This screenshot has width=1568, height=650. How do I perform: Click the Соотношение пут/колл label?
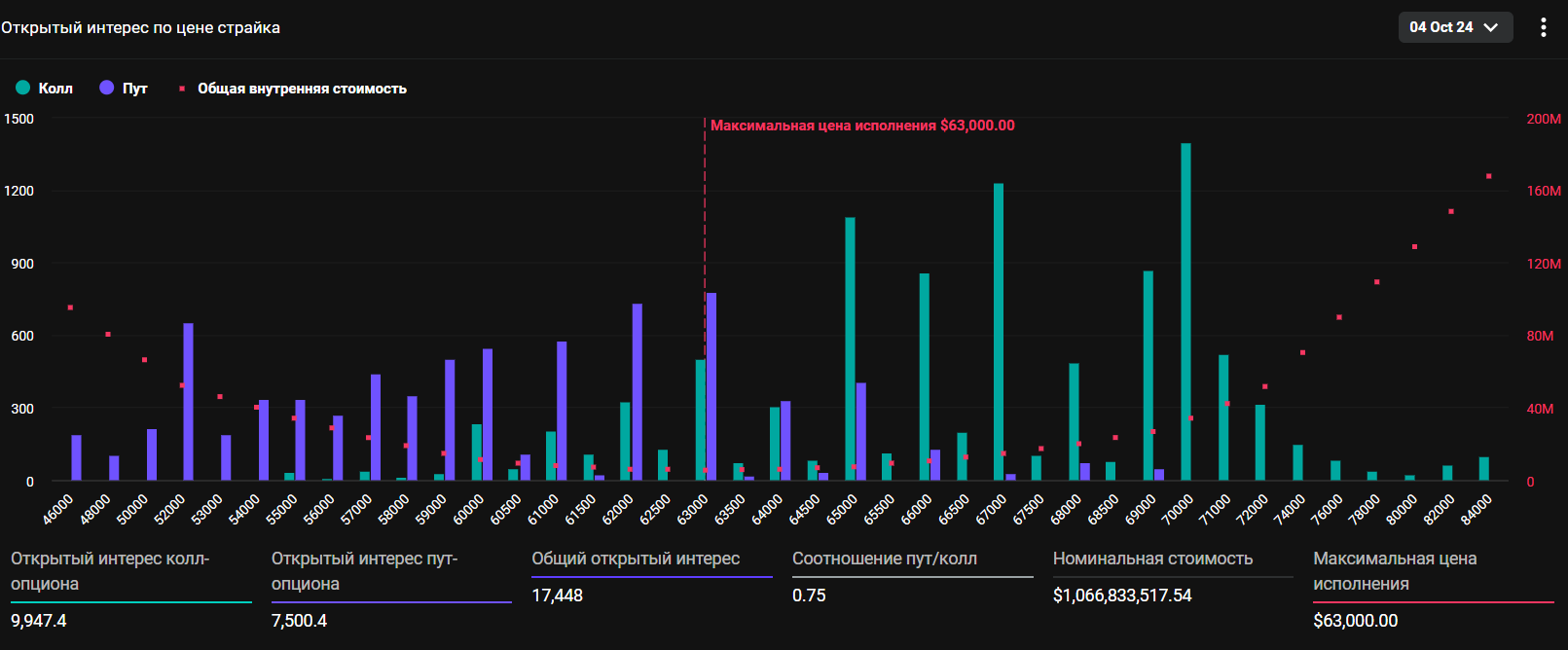[x=884, y=559]
